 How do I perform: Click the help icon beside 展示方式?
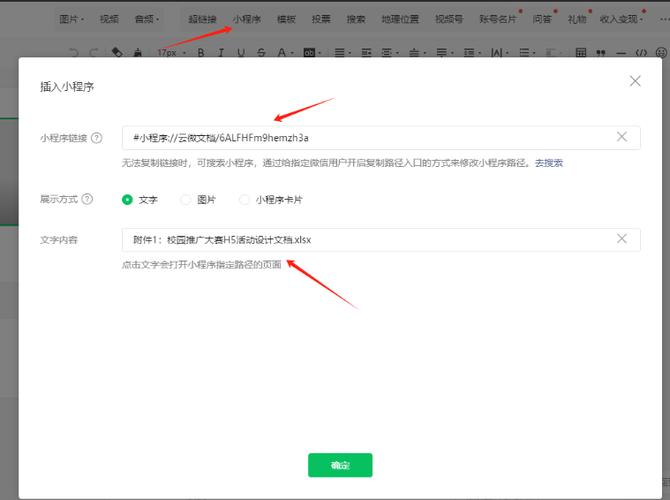(87, 199)
